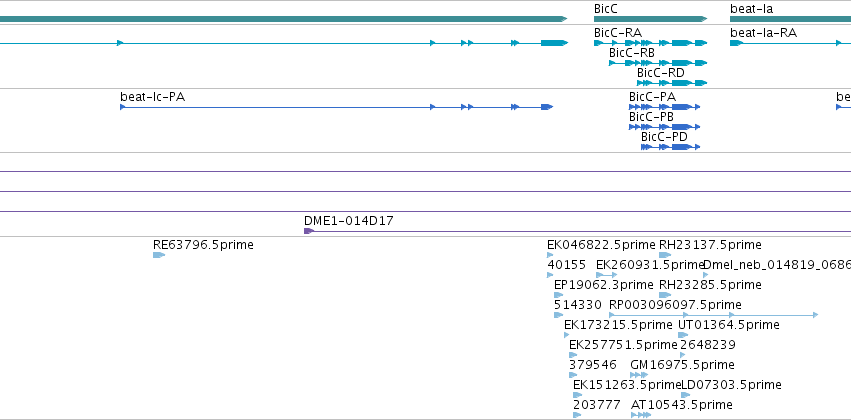Select the BicC gene bar
The height and width of the screenshot is (420, 851).
tap(651, 19)
